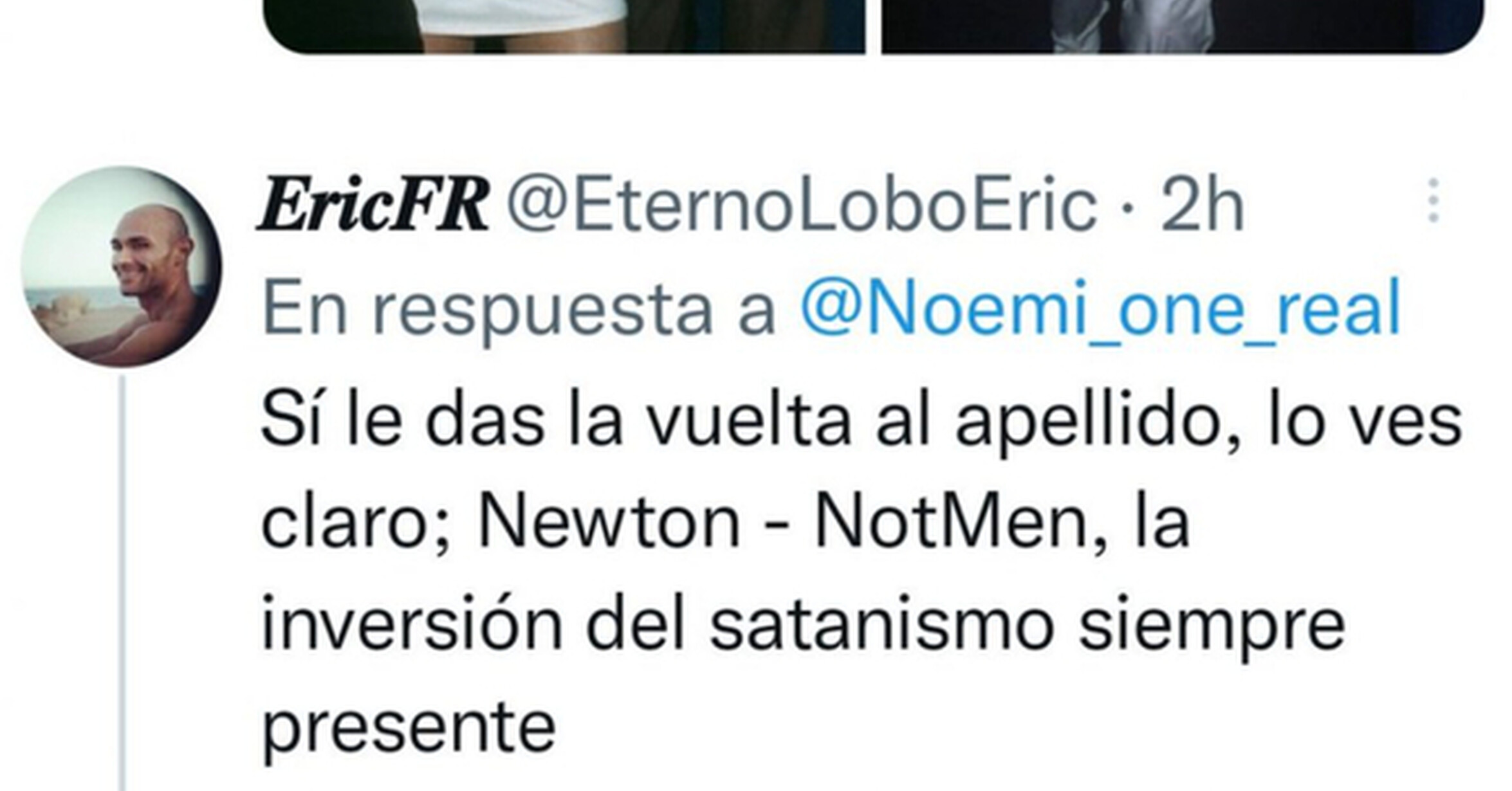The width and height of the screenshot is (1512, 791).
Task: Click the word 'satanismo' in tweet
Action: [881, 625]
